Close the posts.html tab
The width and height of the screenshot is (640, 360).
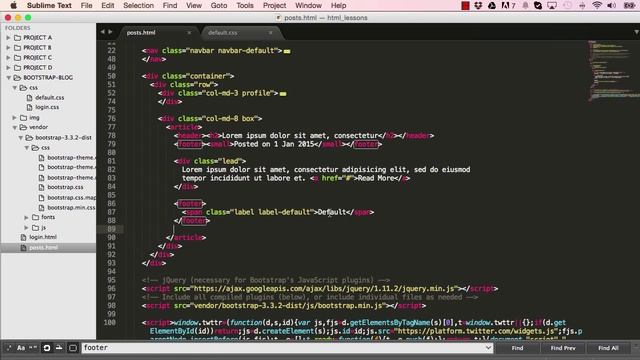point(189,33)
